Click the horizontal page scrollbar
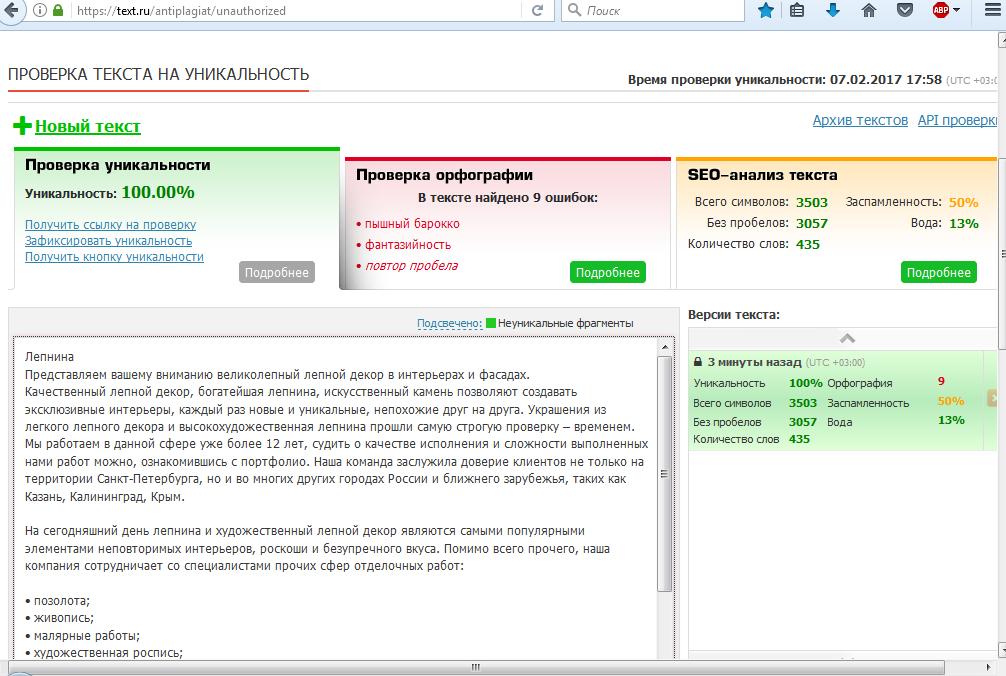Image resolution: width=1006 pixels, height=676 pixels. pos(476,667)
